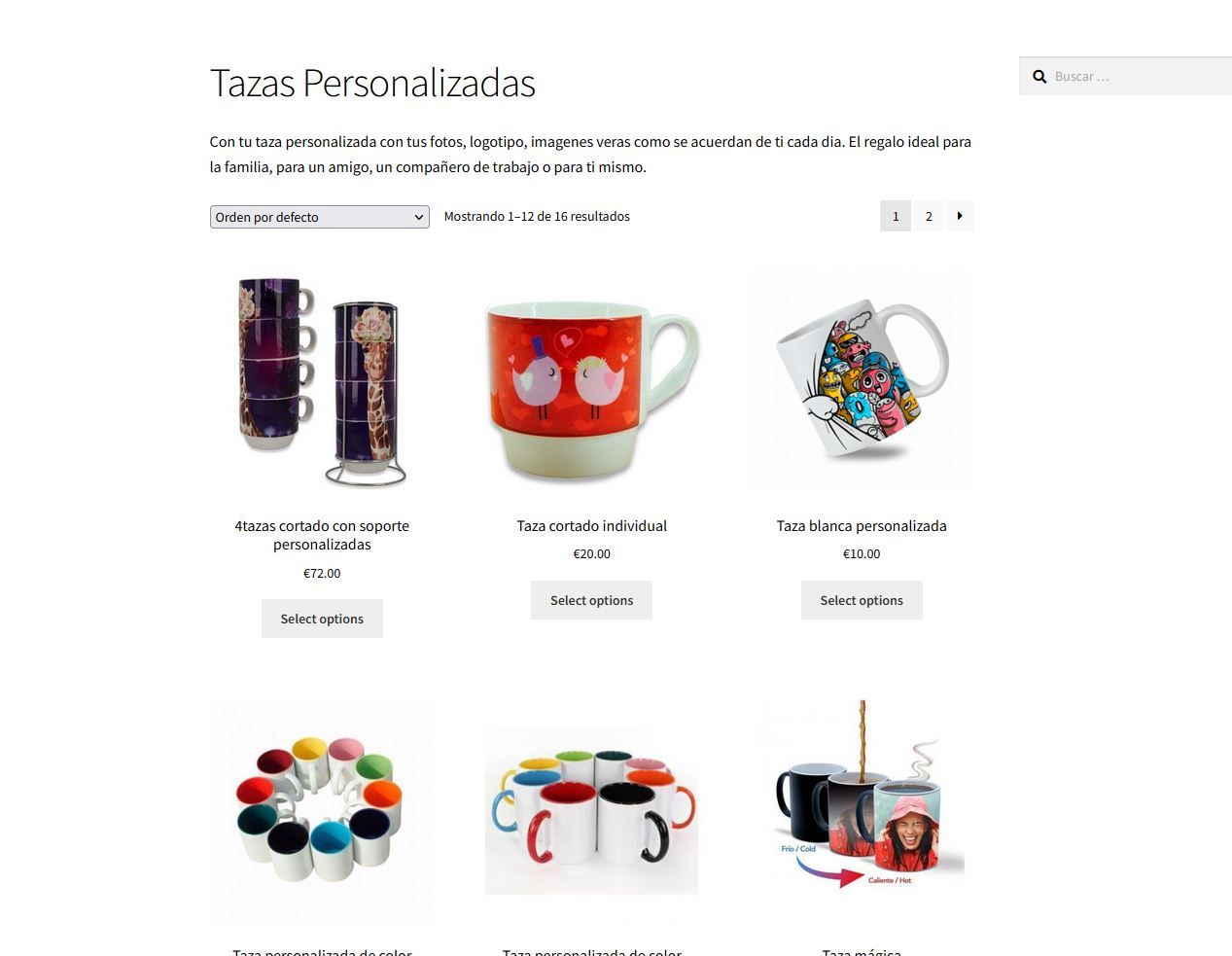The width and height of the screenshot is (1232, 956).
Task: Select current page 1 in pagination
Action: pos(896,216)
